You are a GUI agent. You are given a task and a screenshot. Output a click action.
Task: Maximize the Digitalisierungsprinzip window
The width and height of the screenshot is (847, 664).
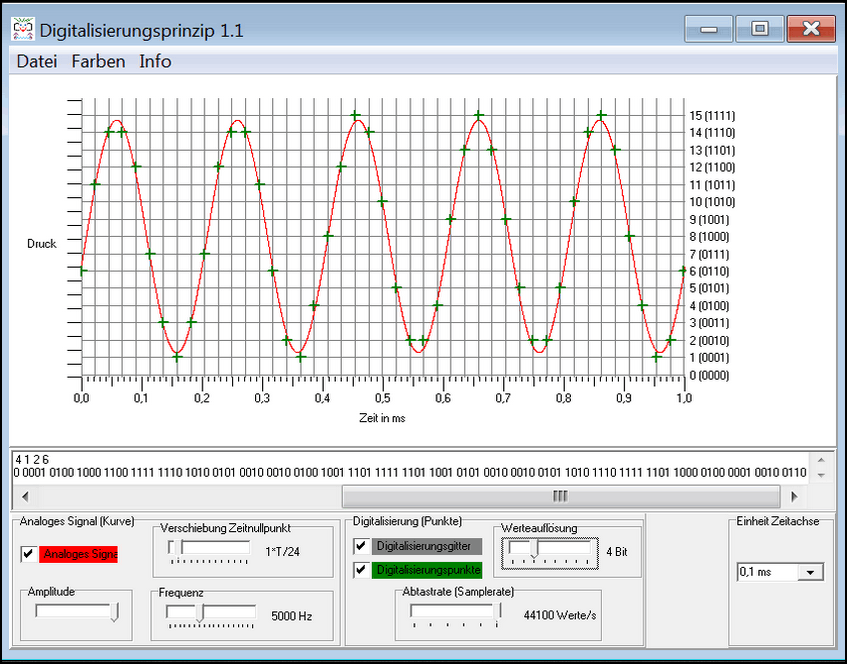point(759,29)
